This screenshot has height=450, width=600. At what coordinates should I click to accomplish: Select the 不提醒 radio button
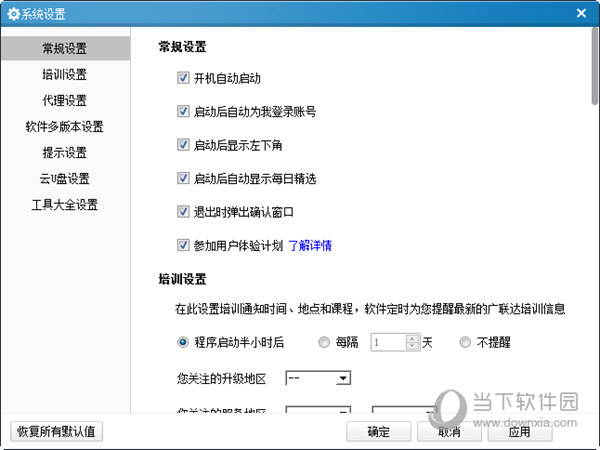pyautogui.click(x=465, y=342)
